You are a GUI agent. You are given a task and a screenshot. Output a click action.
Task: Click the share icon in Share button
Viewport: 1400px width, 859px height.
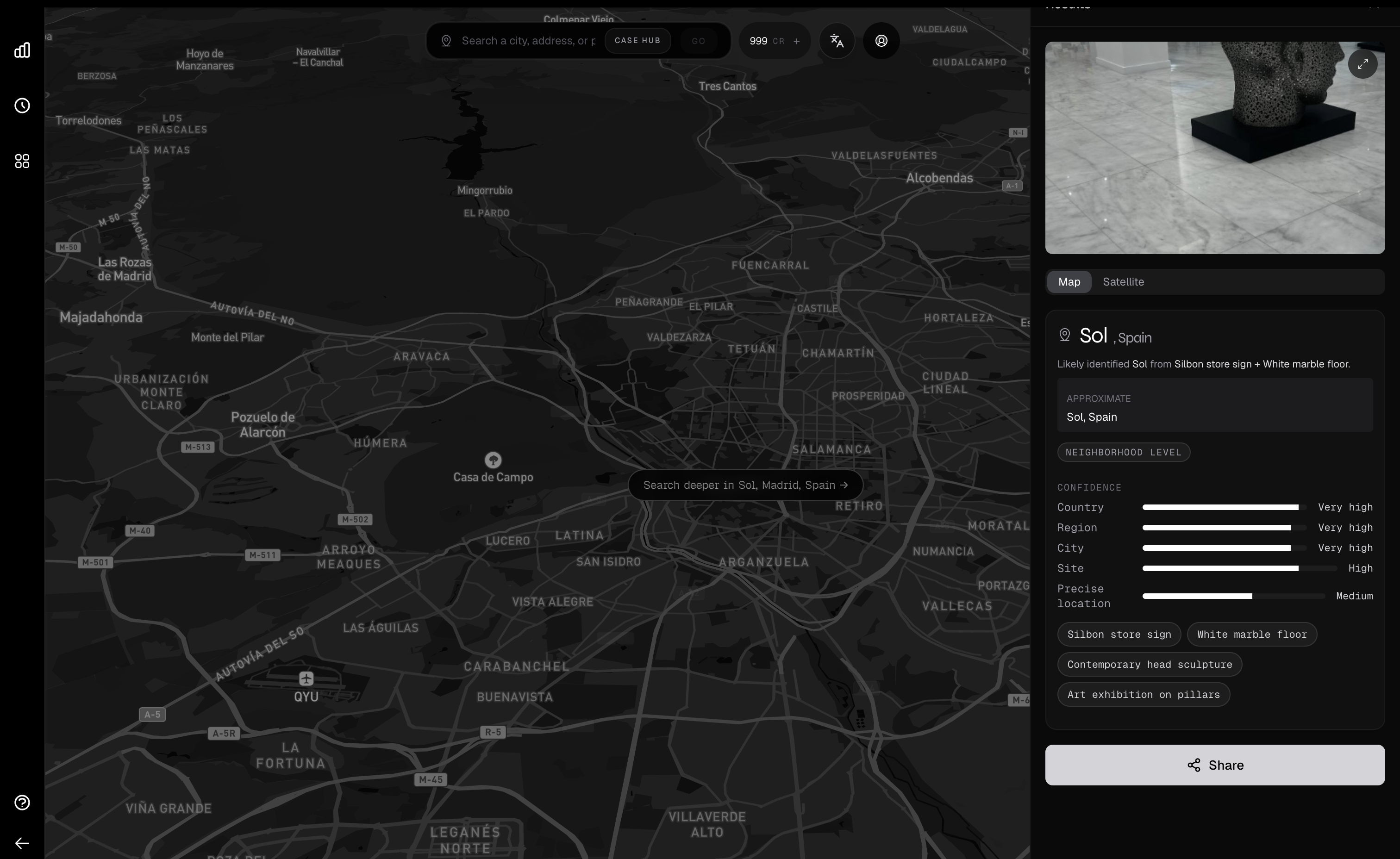click(x=1194, y=765)
